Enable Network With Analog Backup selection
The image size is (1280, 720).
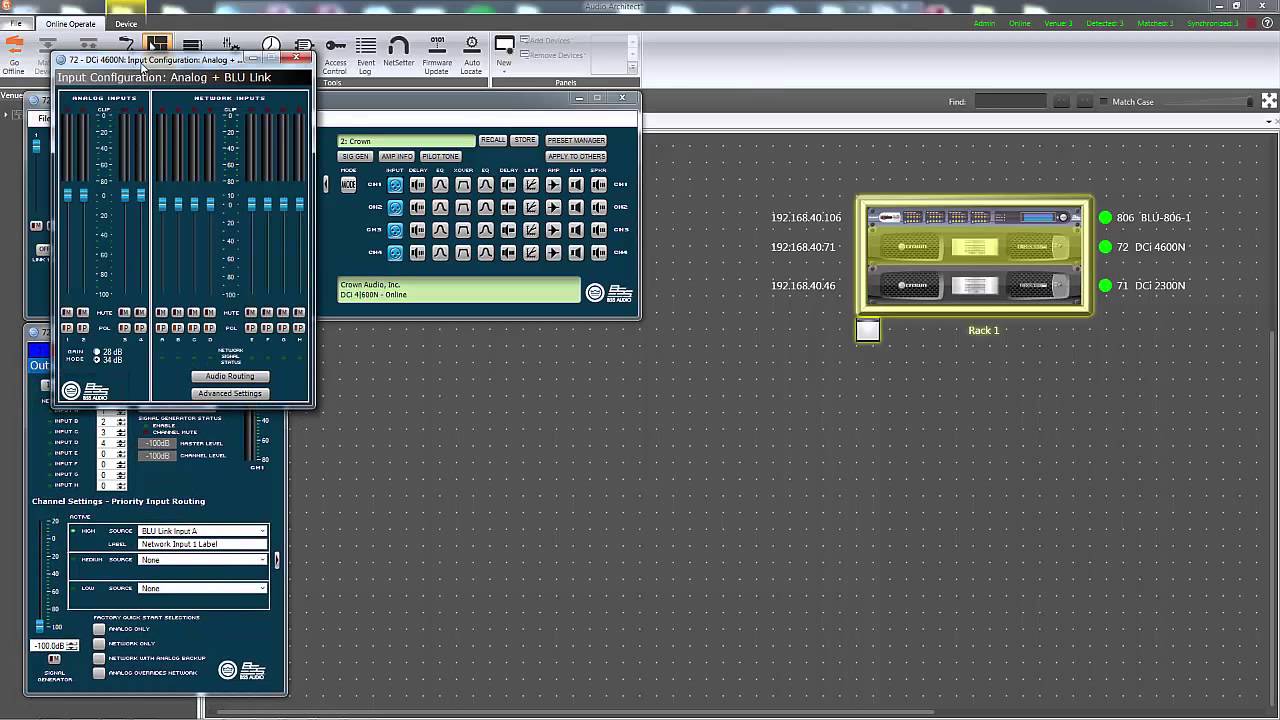(99, 659)
